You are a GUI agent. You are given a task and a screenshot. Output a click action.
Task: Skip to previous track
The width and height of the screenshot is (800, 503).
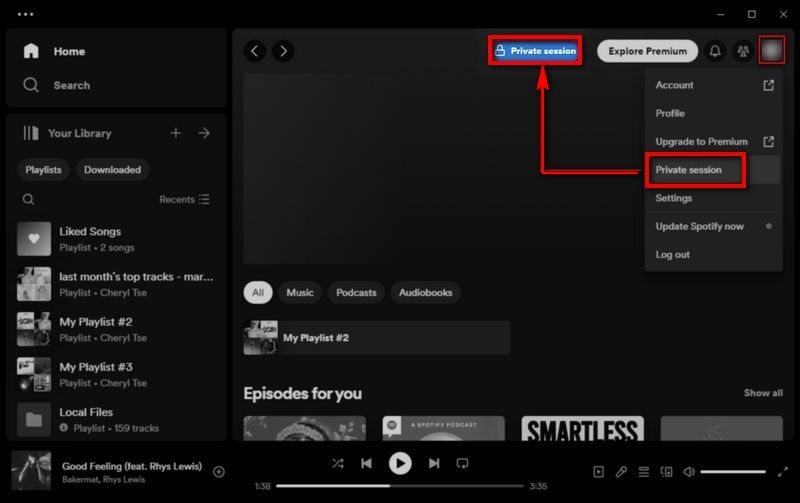(x=366, y=463)
